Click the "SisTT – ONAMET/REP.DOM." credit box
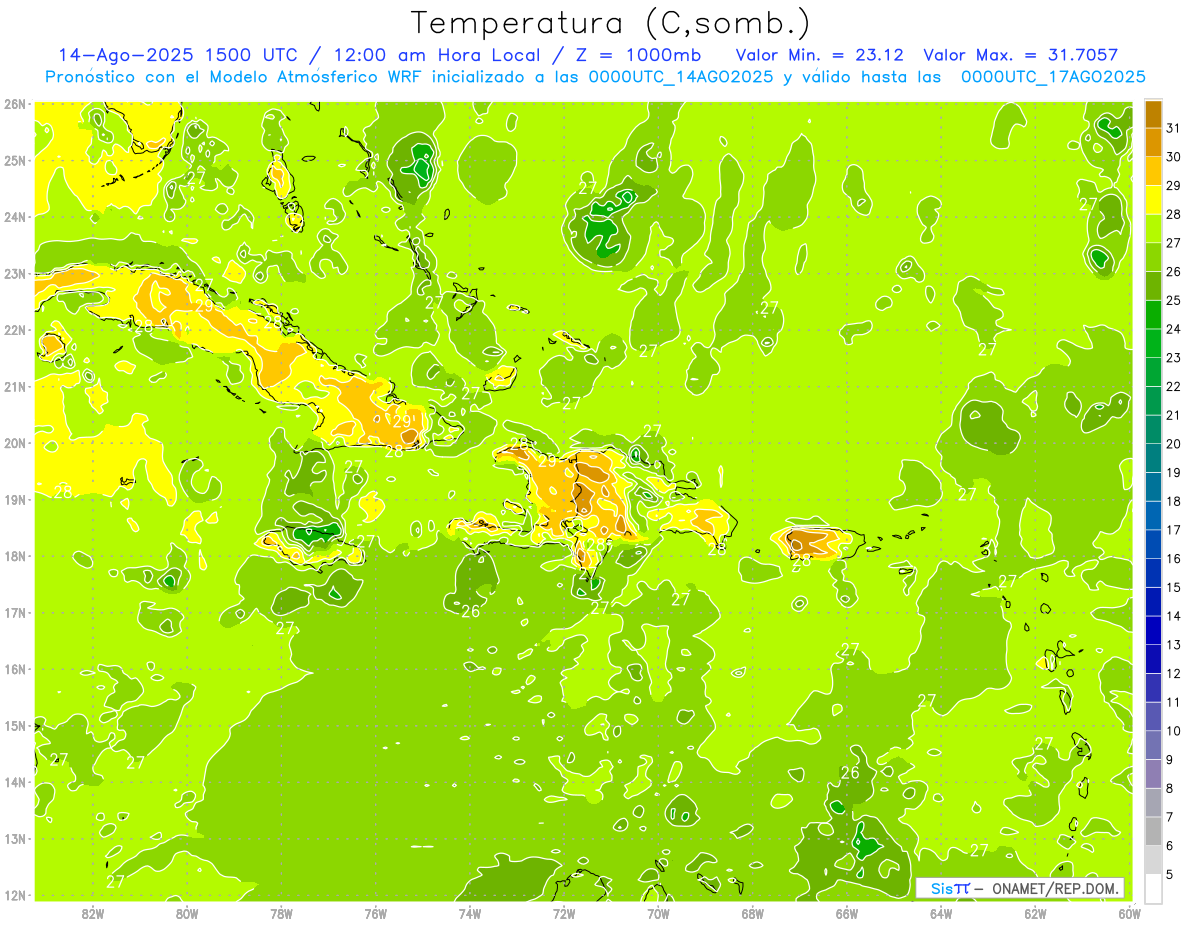This screenshot has width=1200, height=927. click(x=1020, y=888)
